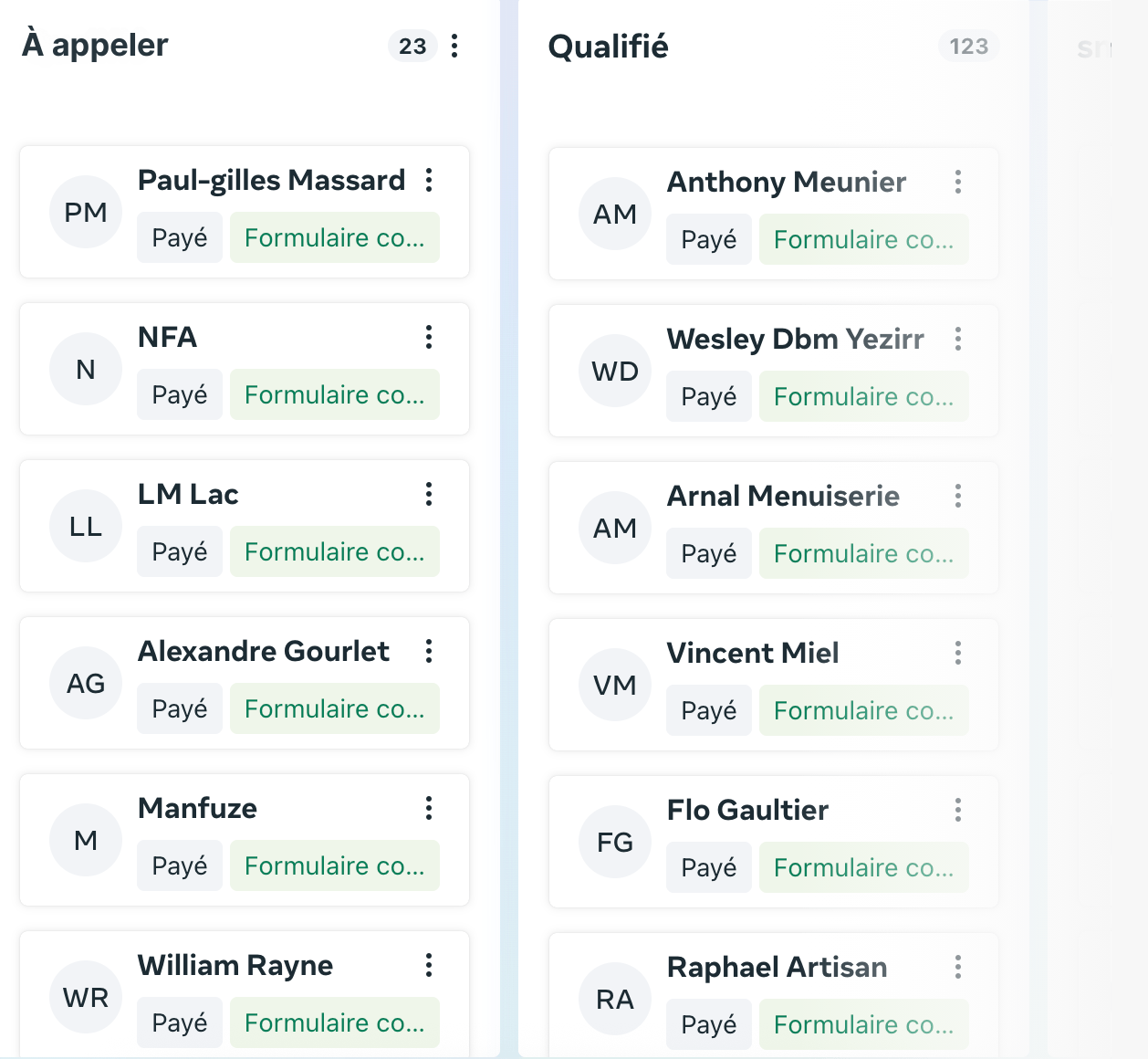Open three-dot menu on NFA card
1148x1059 pixels.
429,337
